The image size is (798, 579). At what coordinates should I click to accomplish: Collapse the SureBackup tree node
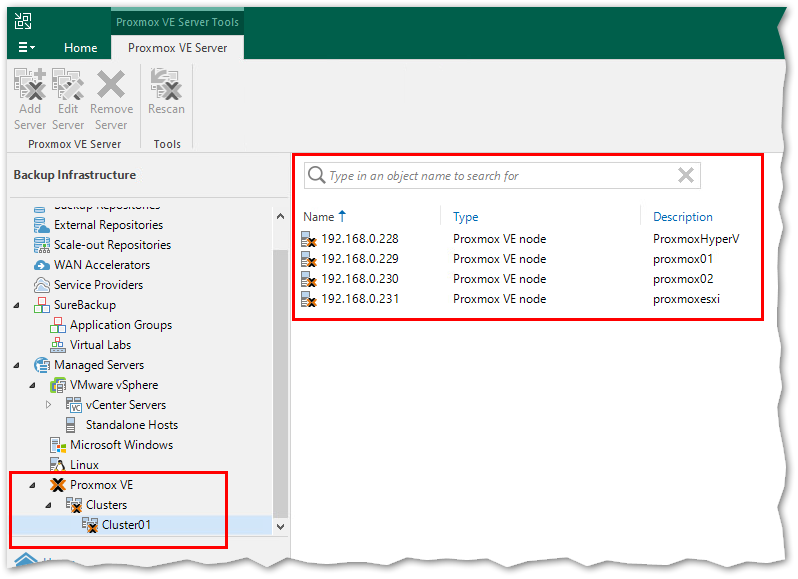pyautogui.click(x=18, y=305)
